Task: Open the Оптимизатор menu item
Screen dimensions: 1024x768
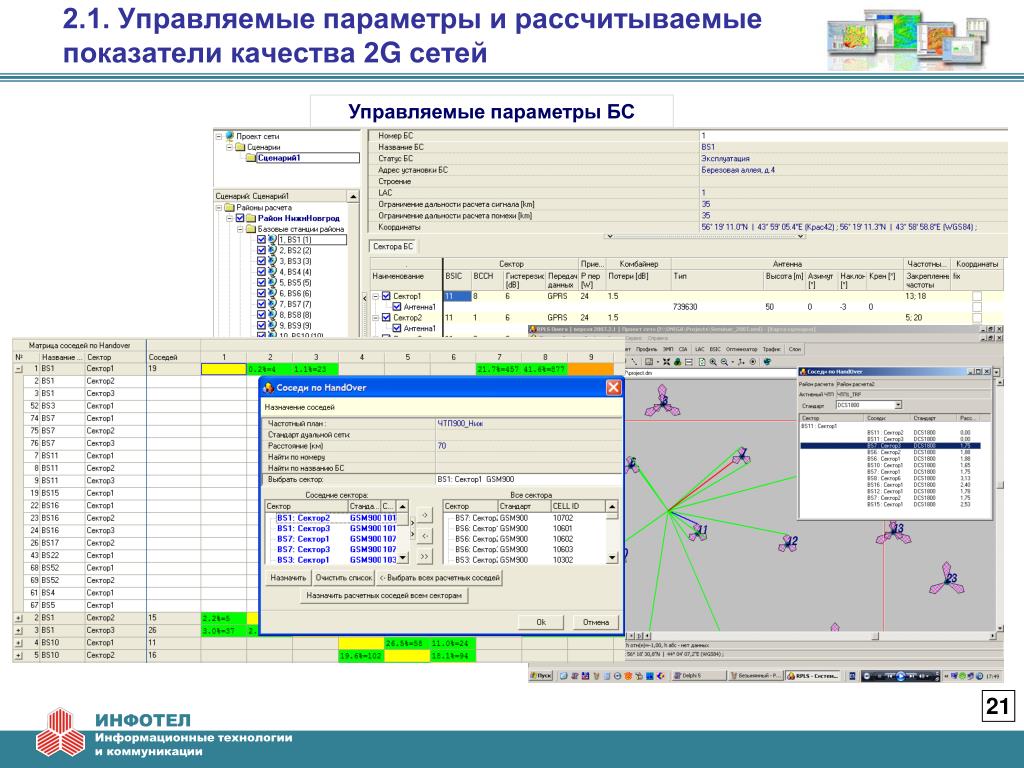Action: pyautogui.click(x=742, y=349)
